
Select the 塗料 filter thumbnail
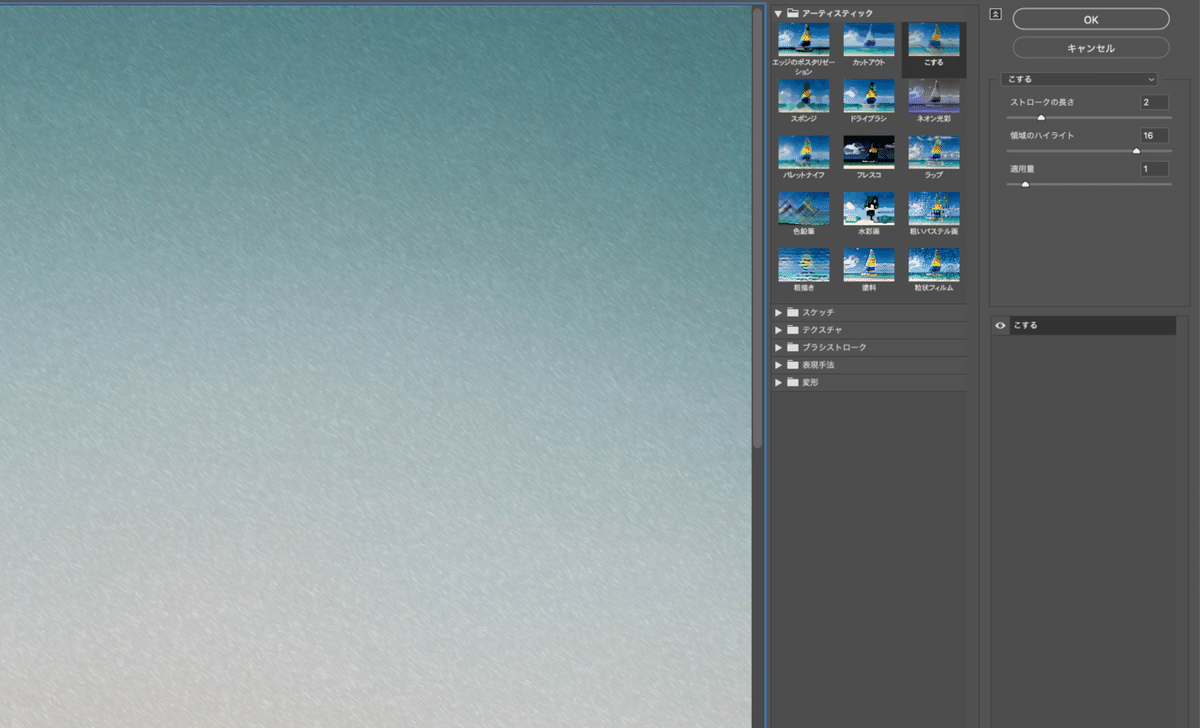point(868,264)
